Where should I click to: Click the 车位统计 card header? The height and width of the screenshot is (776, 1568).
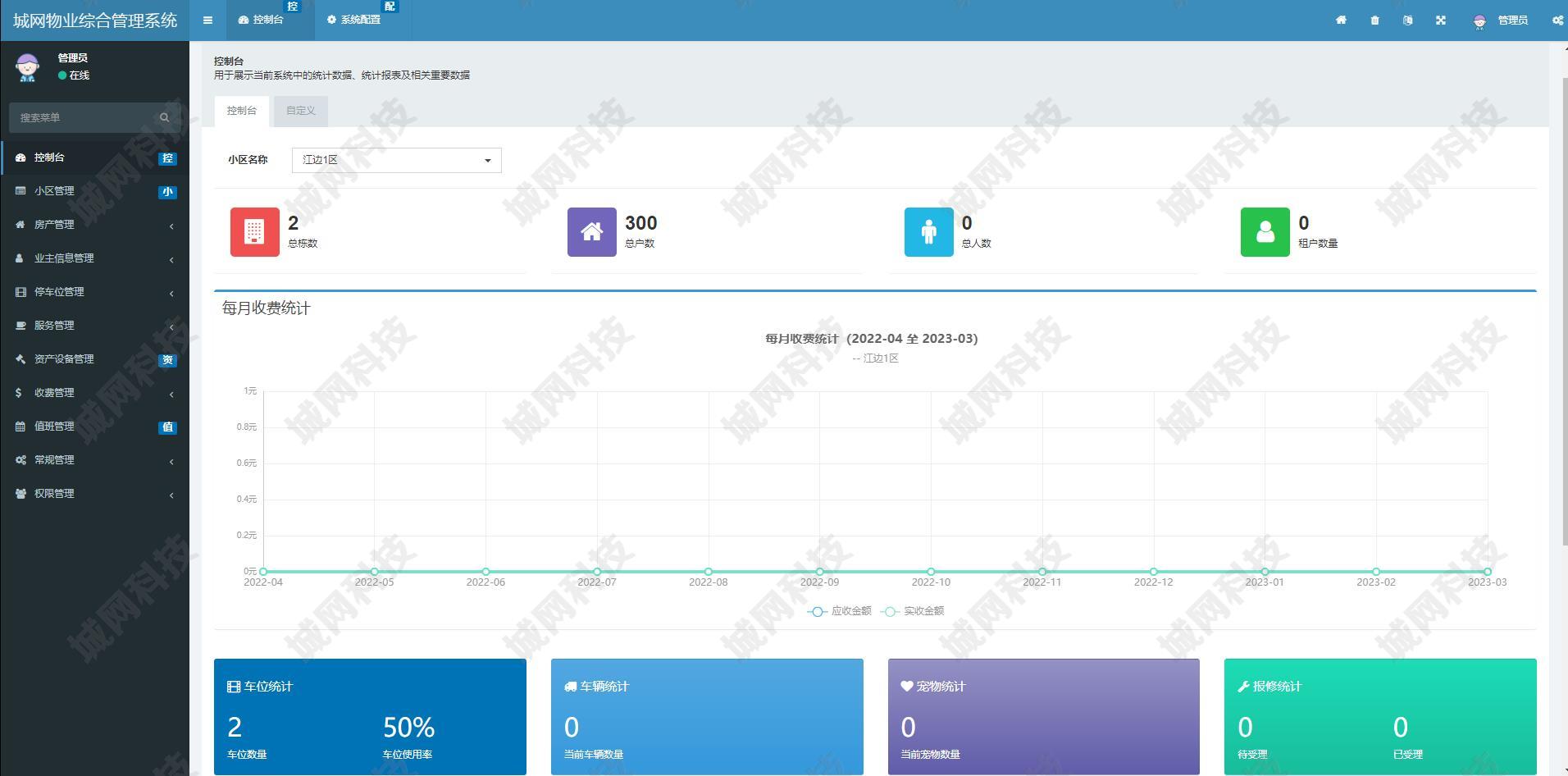(x=260, y=687)
